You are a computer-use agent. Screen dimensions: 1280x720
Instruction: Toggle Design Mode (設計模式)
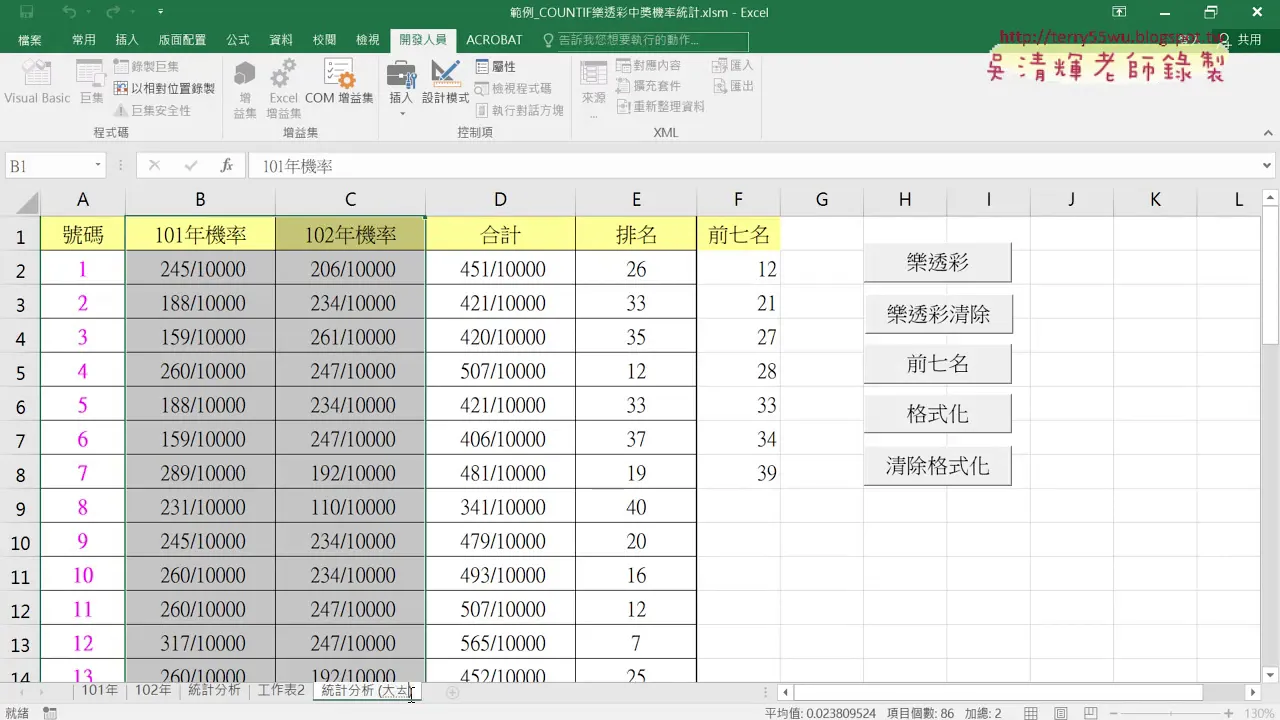click(445, 82)
